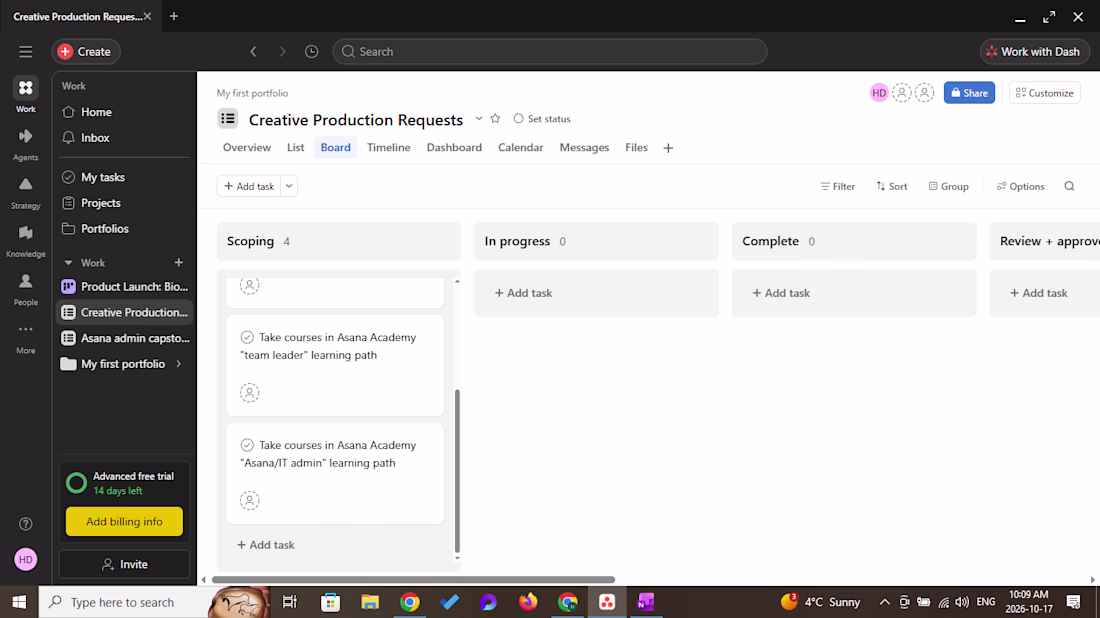The height and width of the screenshot is (618, 1100).
Task: Switch to the Dashboard tab
Action: coord(454,147)
